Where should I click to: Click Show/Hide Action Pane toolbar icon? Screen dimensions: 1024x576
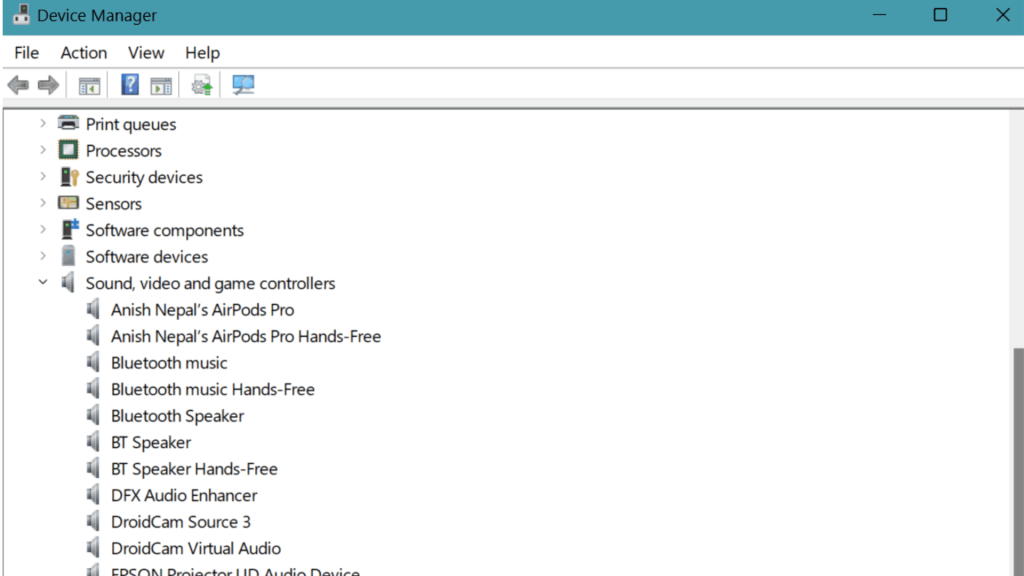coord(161,86)
